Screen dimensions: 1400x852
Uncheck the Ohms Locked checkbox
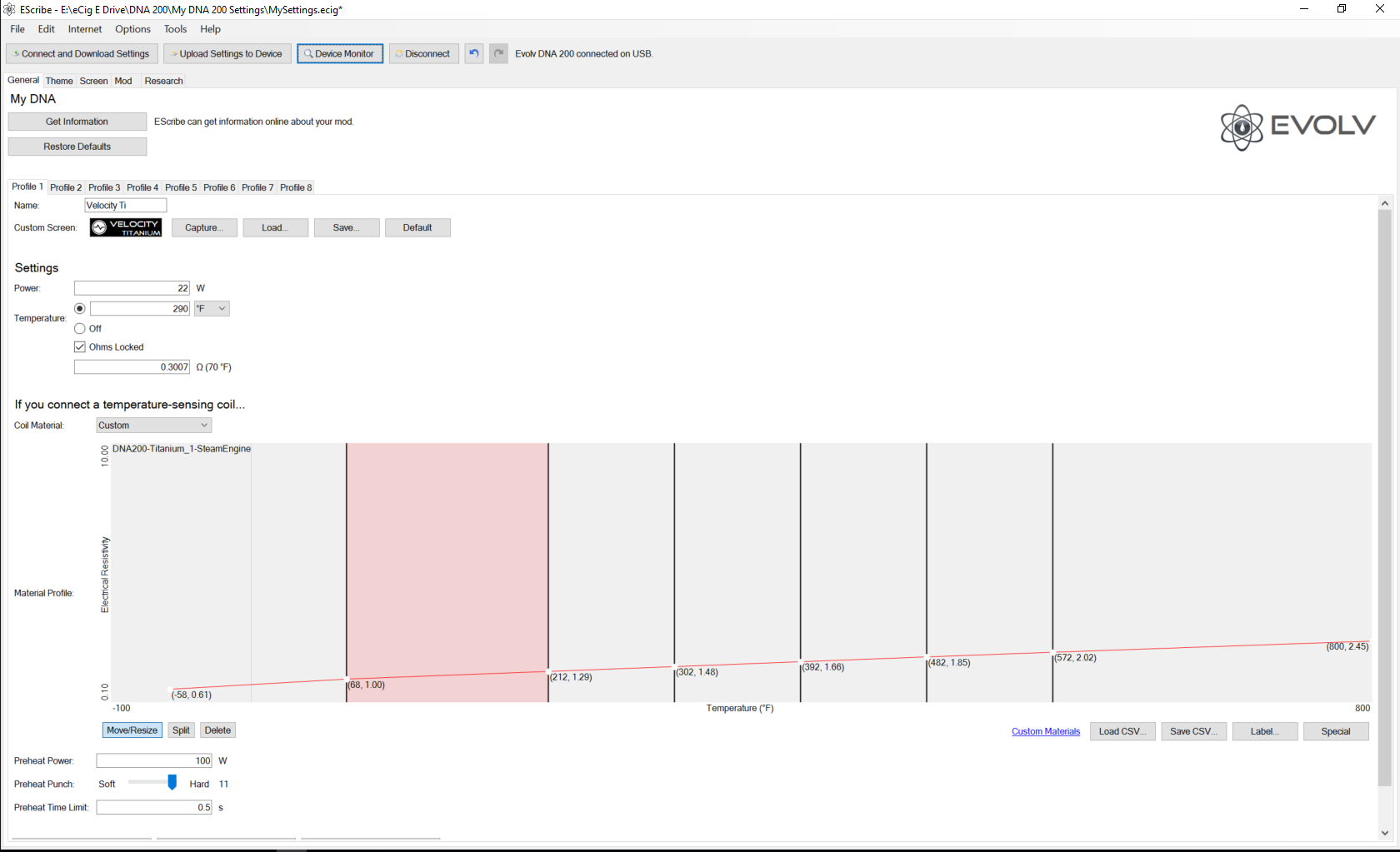coord(80,346)
